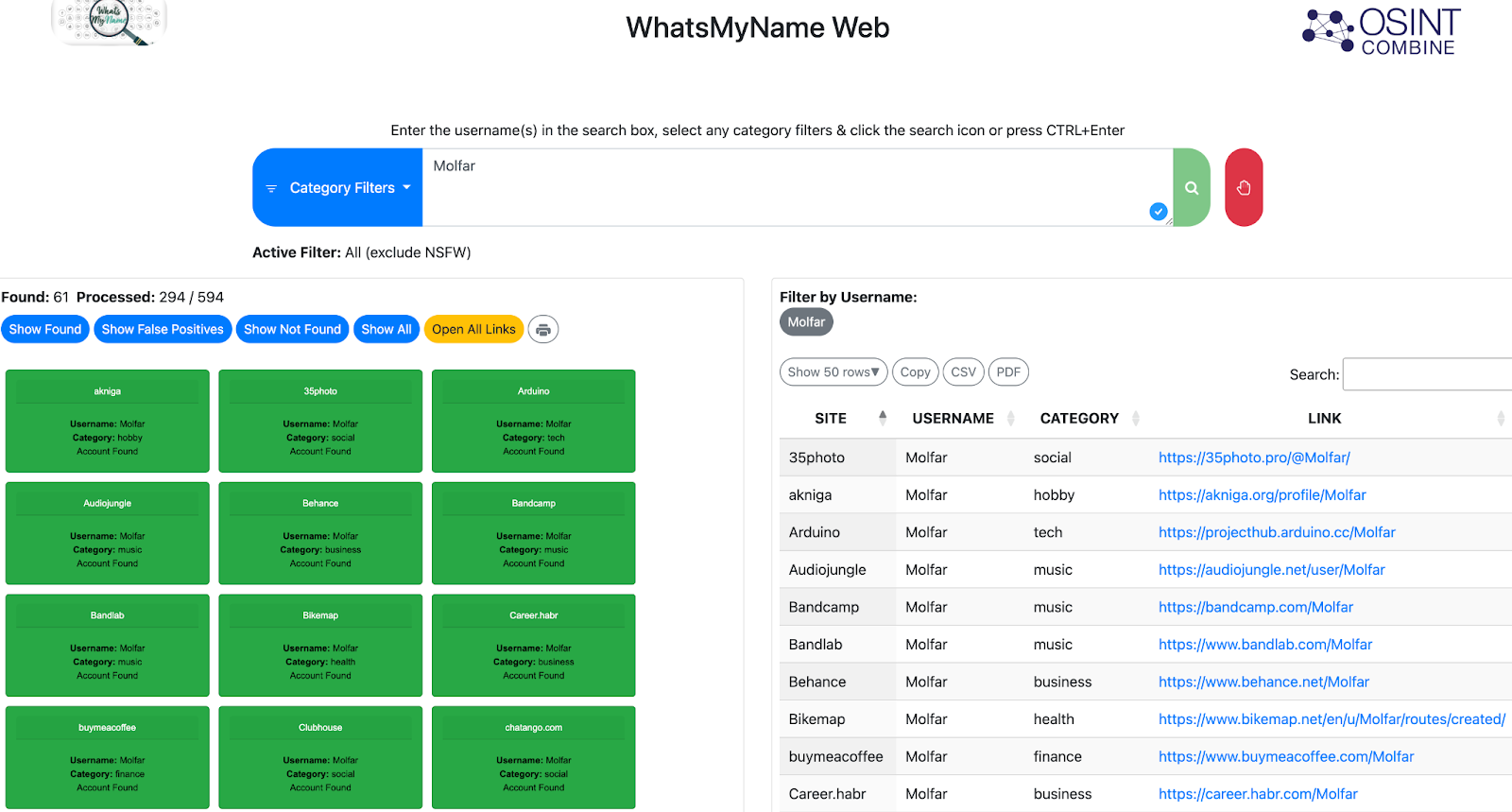Viewport: 1512px width, 812px height.
Task: Click Open All Links button
Action: [x=473, y=329]
